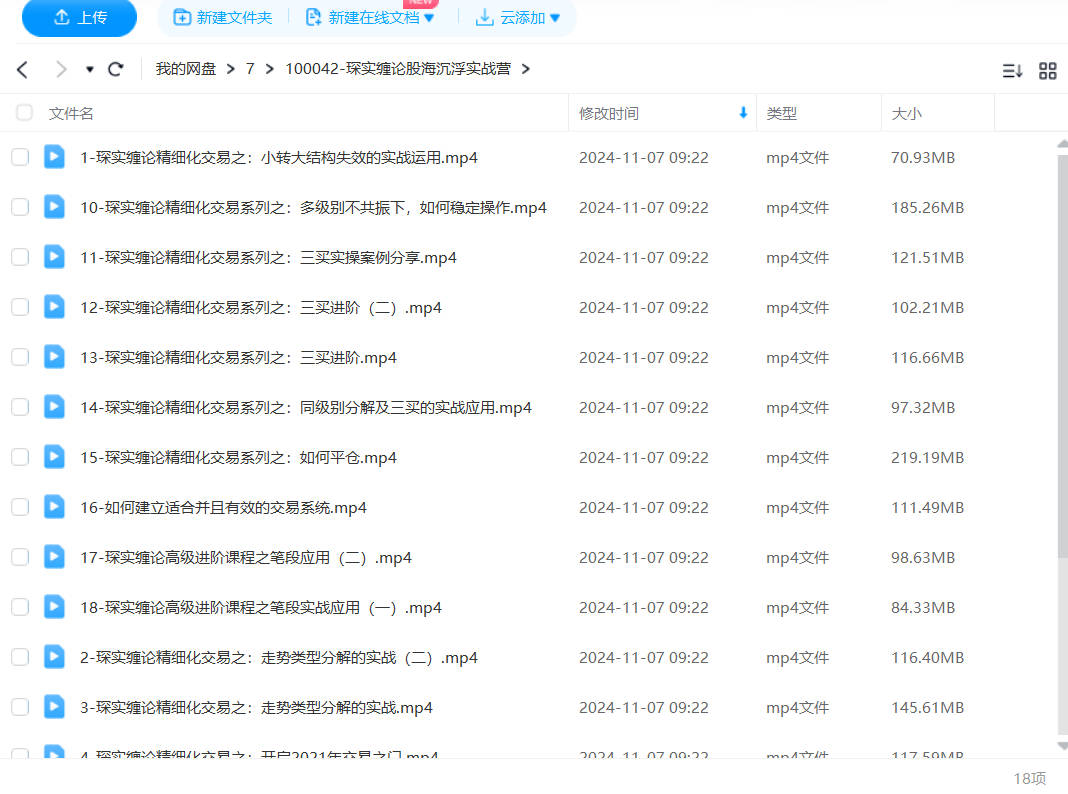This screenshot has width=1068, height=794.
Task: Go back with the left arrow
Action: (x=22, y=69)
